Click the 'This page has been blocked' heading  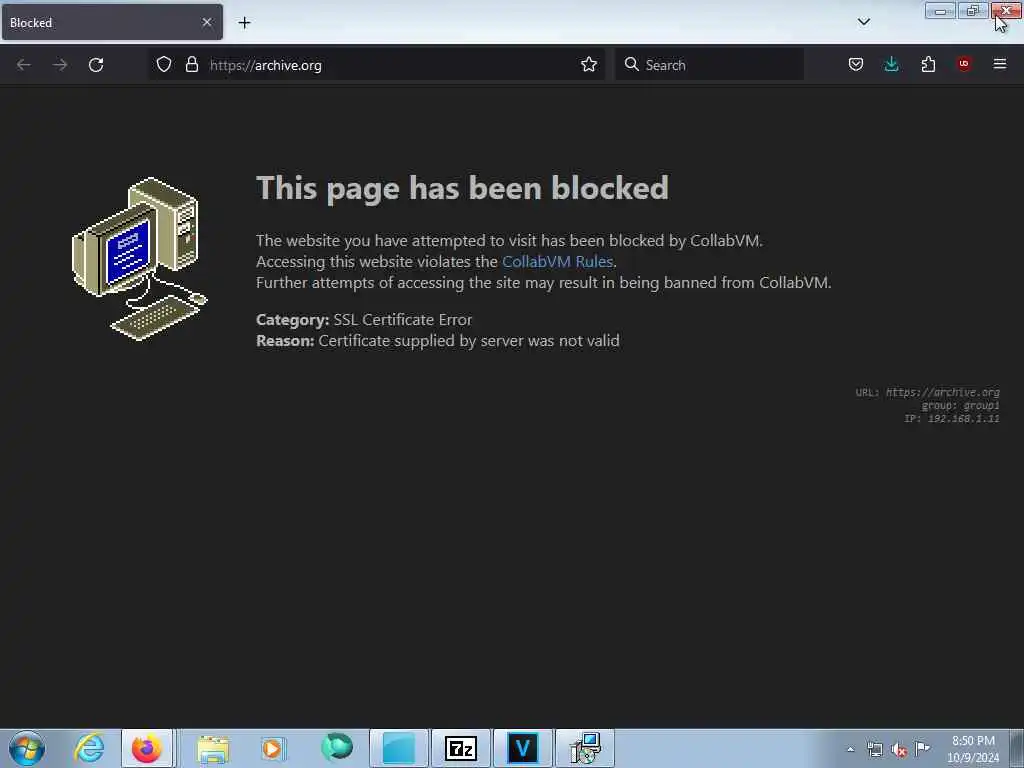click(x=462, y=188)
